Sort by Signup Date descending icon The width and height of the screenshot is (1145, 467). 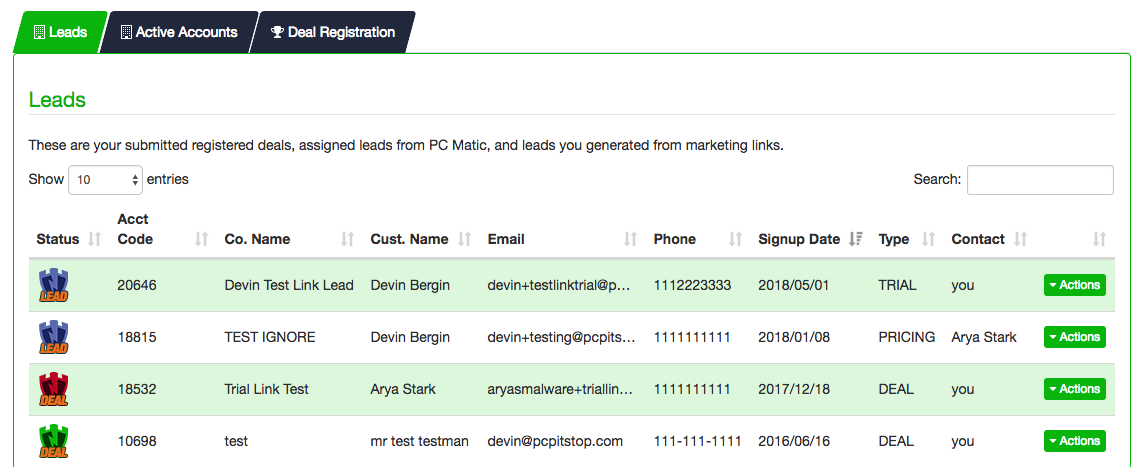[855, 239]
